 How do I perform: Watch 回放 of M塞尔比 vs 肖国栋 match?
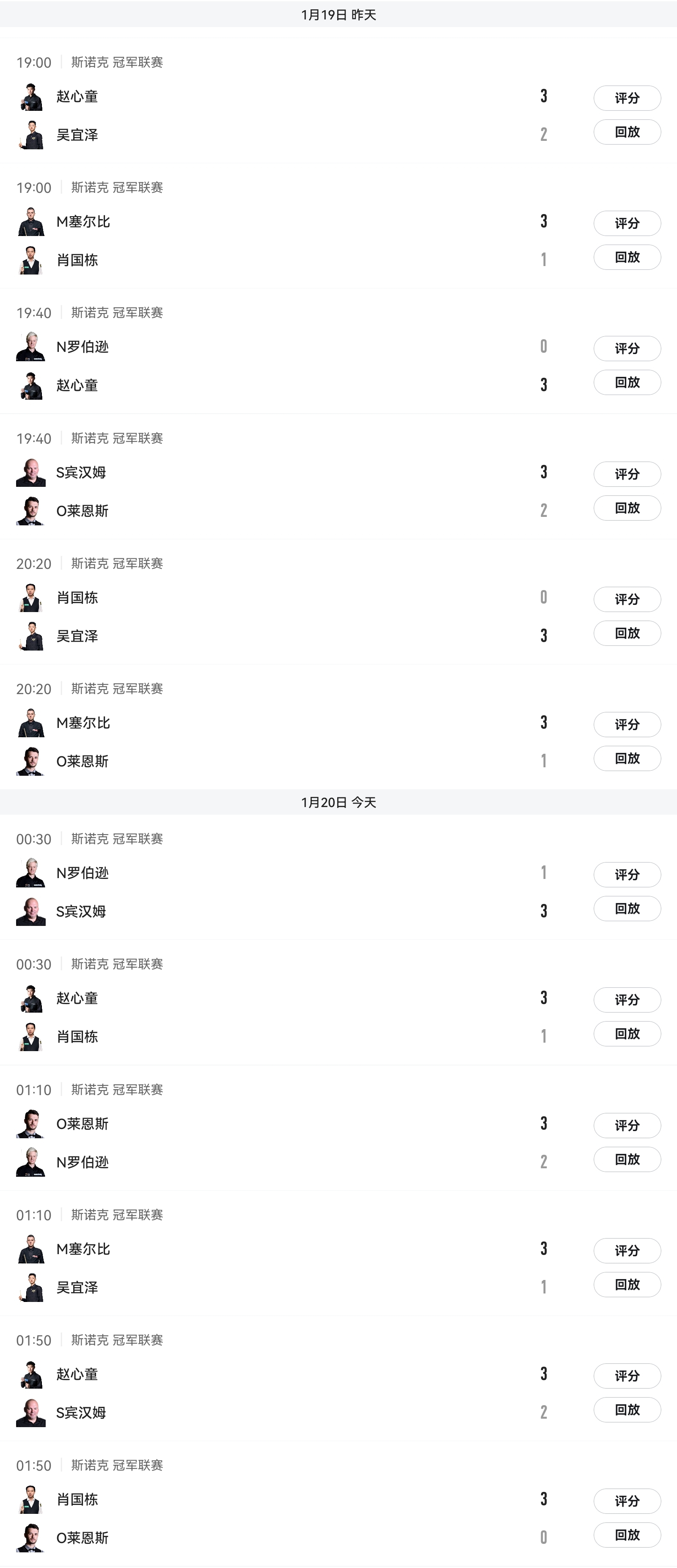click(x=627, y=258)
